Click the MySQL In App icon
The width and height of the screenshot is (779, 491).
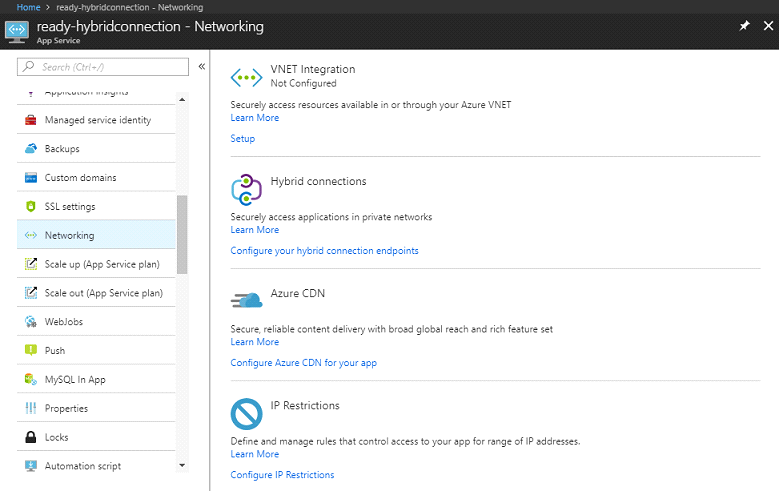31,379
